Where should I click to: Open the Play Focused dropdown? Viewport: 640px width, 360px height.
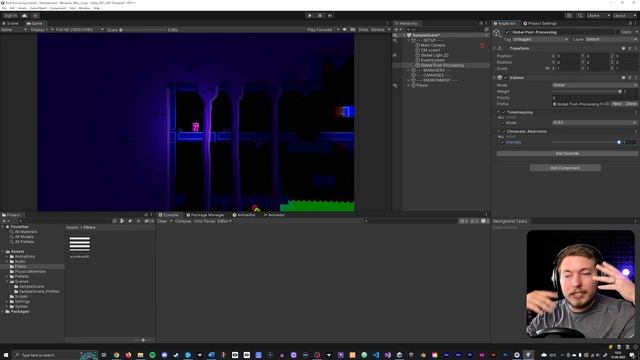pos(323,30)
